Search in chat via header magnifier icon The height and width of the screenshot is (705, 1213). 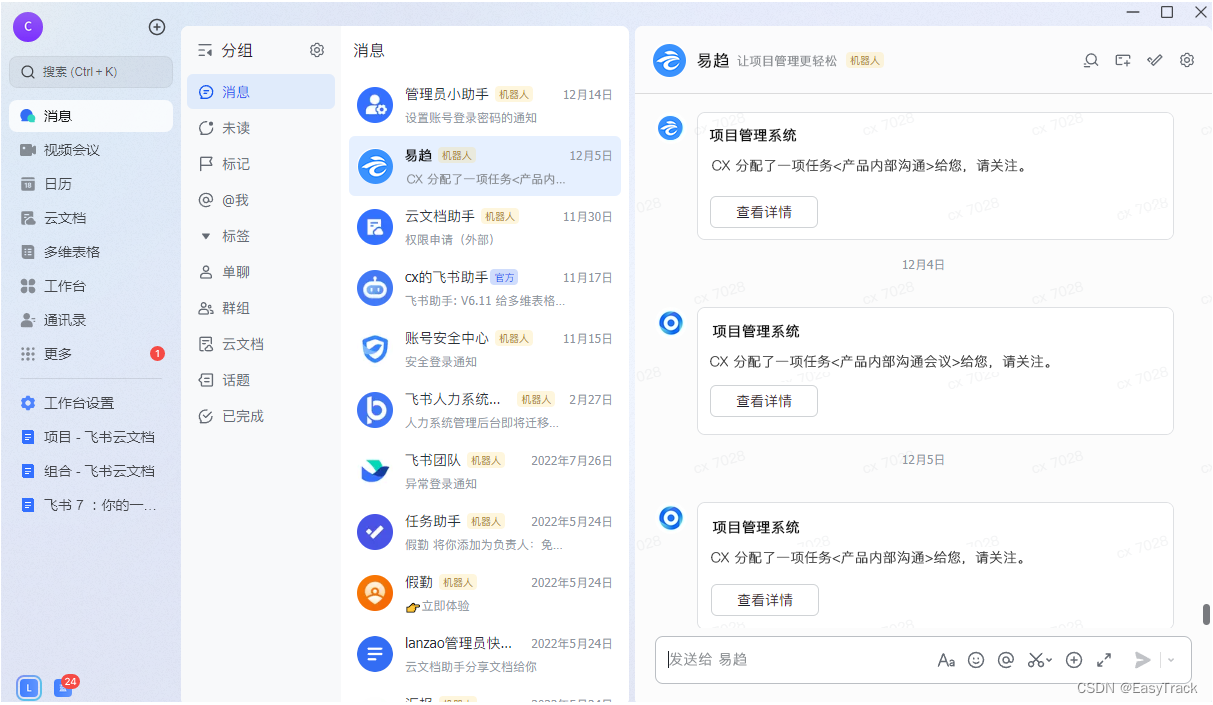click(x=1091, y=60)
